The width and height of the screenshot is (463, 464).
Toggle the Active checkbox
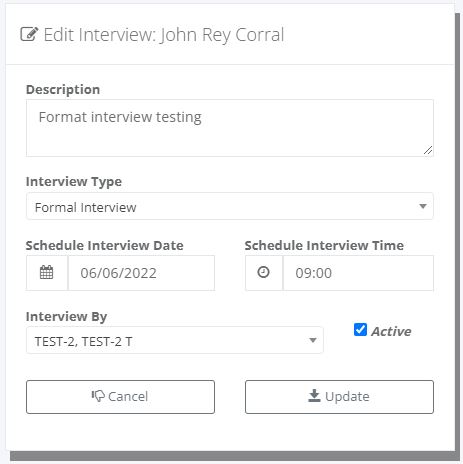click(x=360, y=330)
